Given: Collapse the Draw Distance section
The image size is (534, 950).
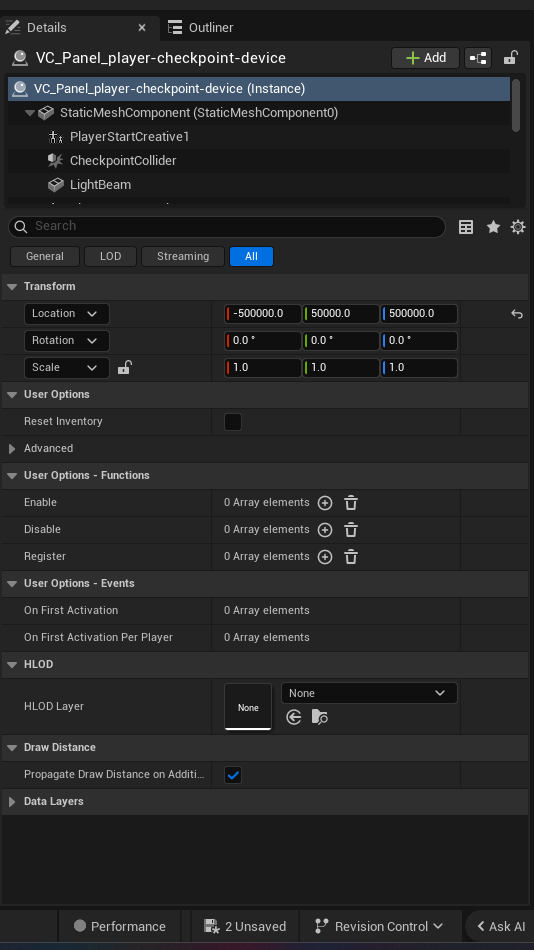Looking at the screenshot, I should point(12,748).
